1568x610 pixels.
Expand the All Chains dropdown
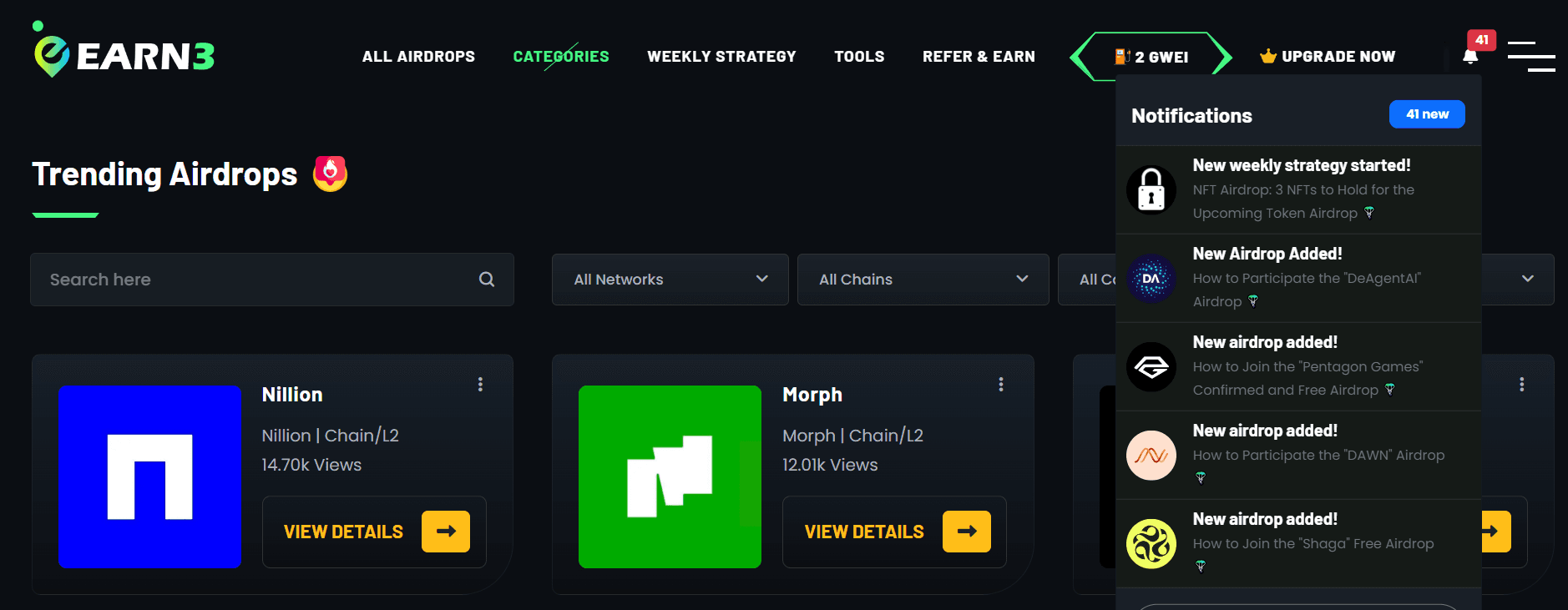click(923, 280)
